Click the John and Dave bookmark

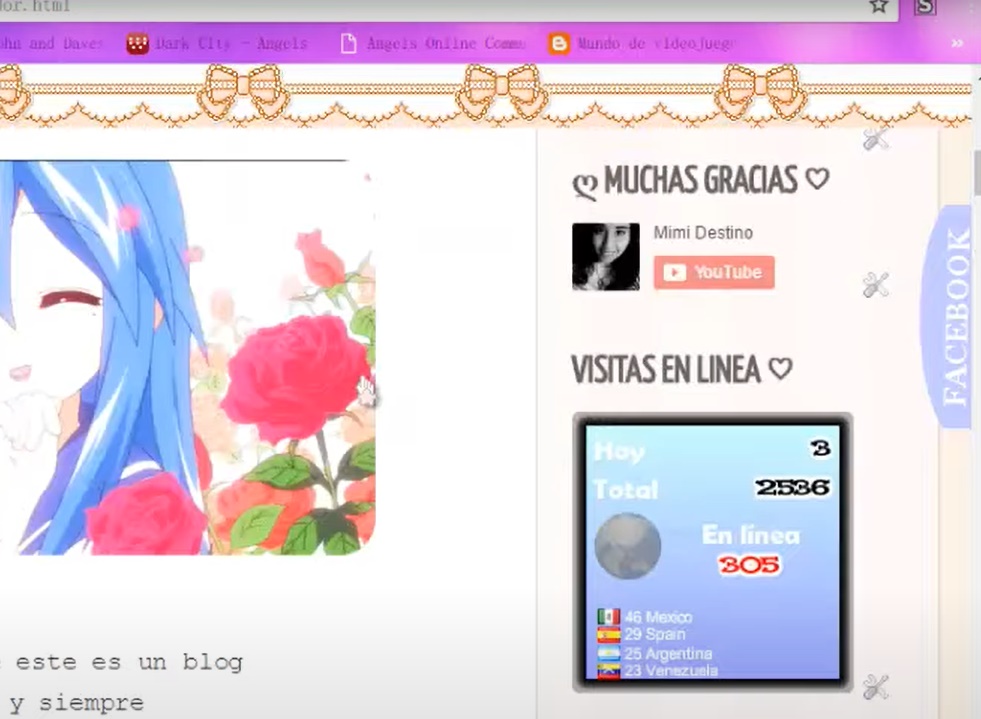[50, 43]
